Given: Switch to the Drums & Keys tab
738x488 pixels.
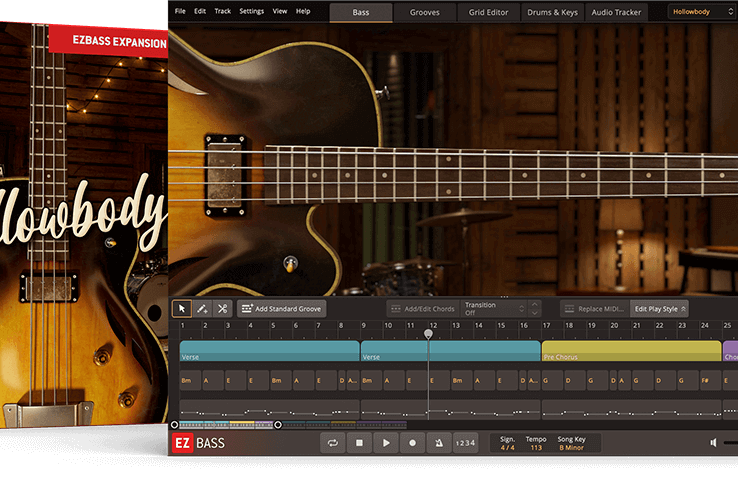Looking at the screenshot, I should (x=553, y=13).
